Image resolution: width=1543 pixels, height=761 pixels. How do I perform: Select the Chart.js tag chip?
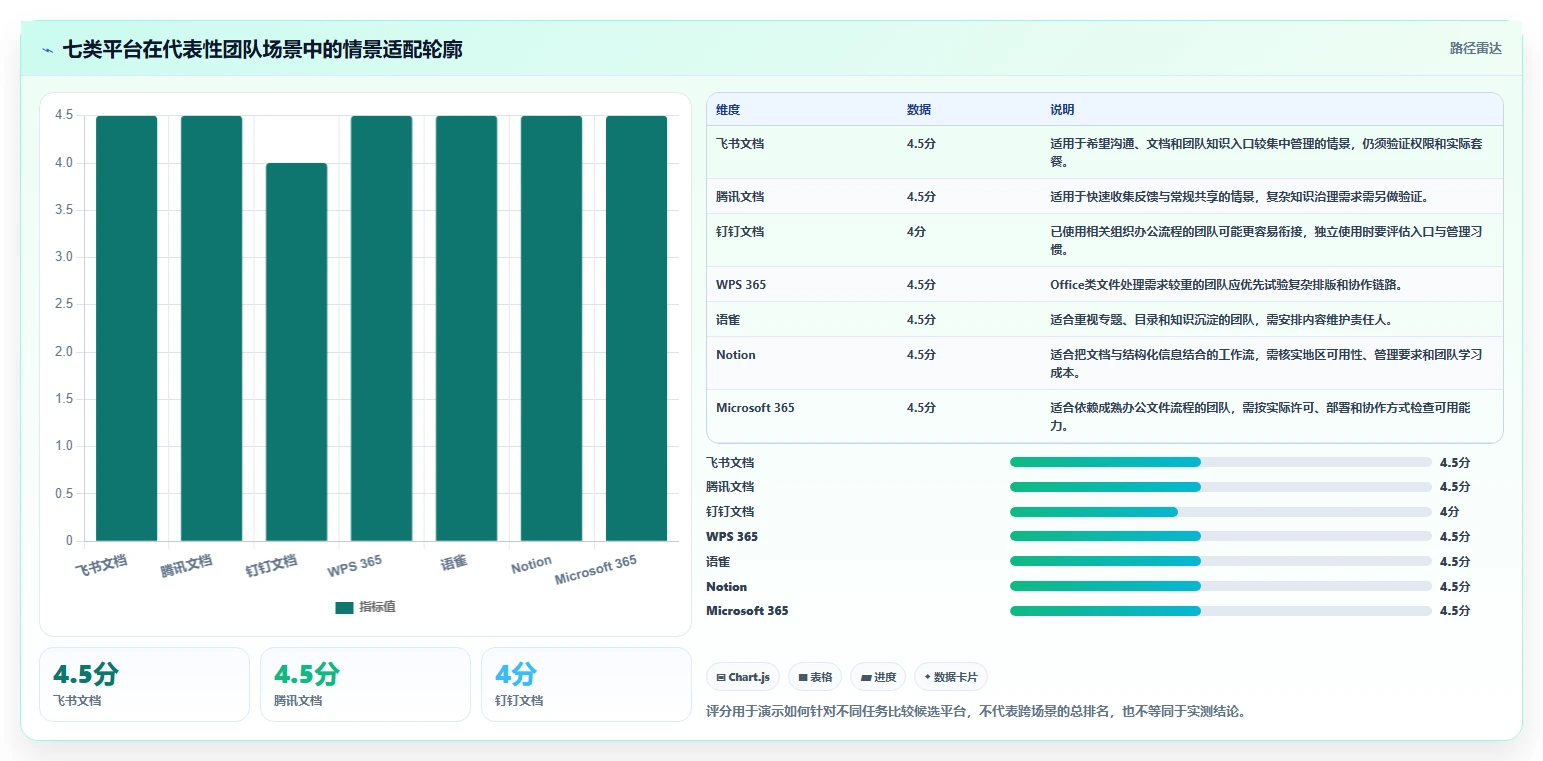point(743,677)
